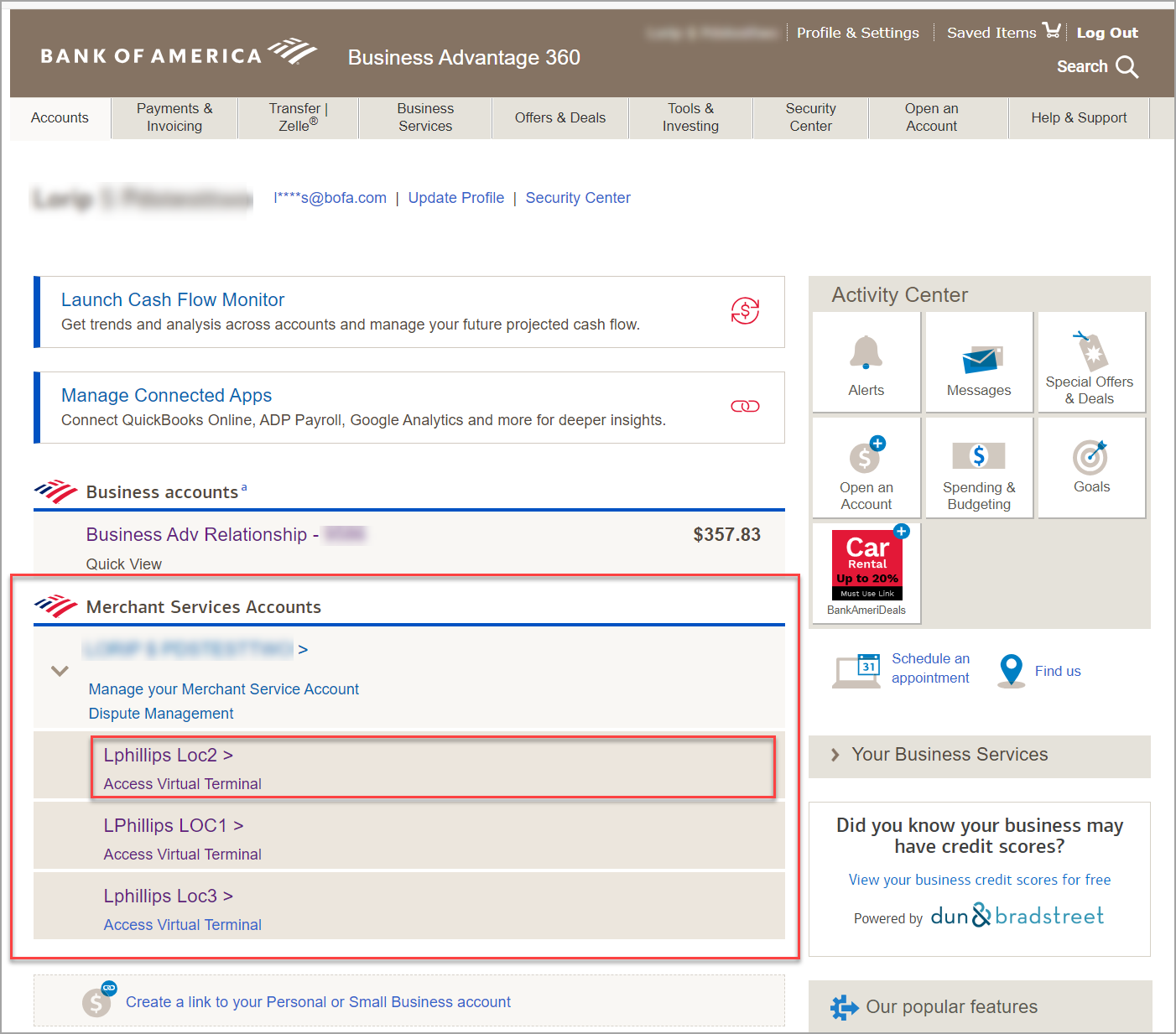Access Virtual Terminal for LPhillips LOC1
This screenshot has height=1034, width=1176.
(183, 855)
